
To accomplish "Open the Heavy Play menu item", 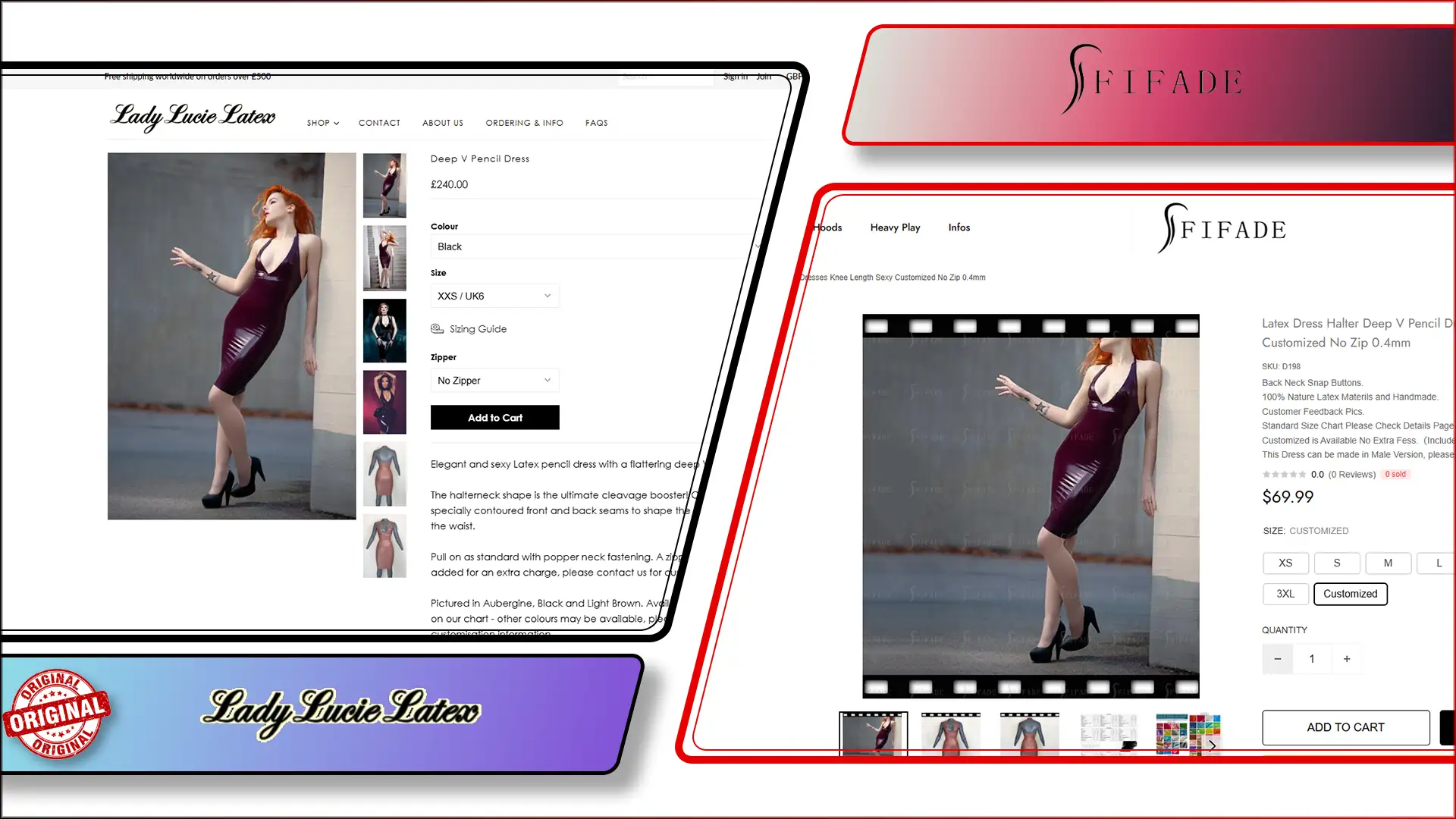I will tap(895, 227).
